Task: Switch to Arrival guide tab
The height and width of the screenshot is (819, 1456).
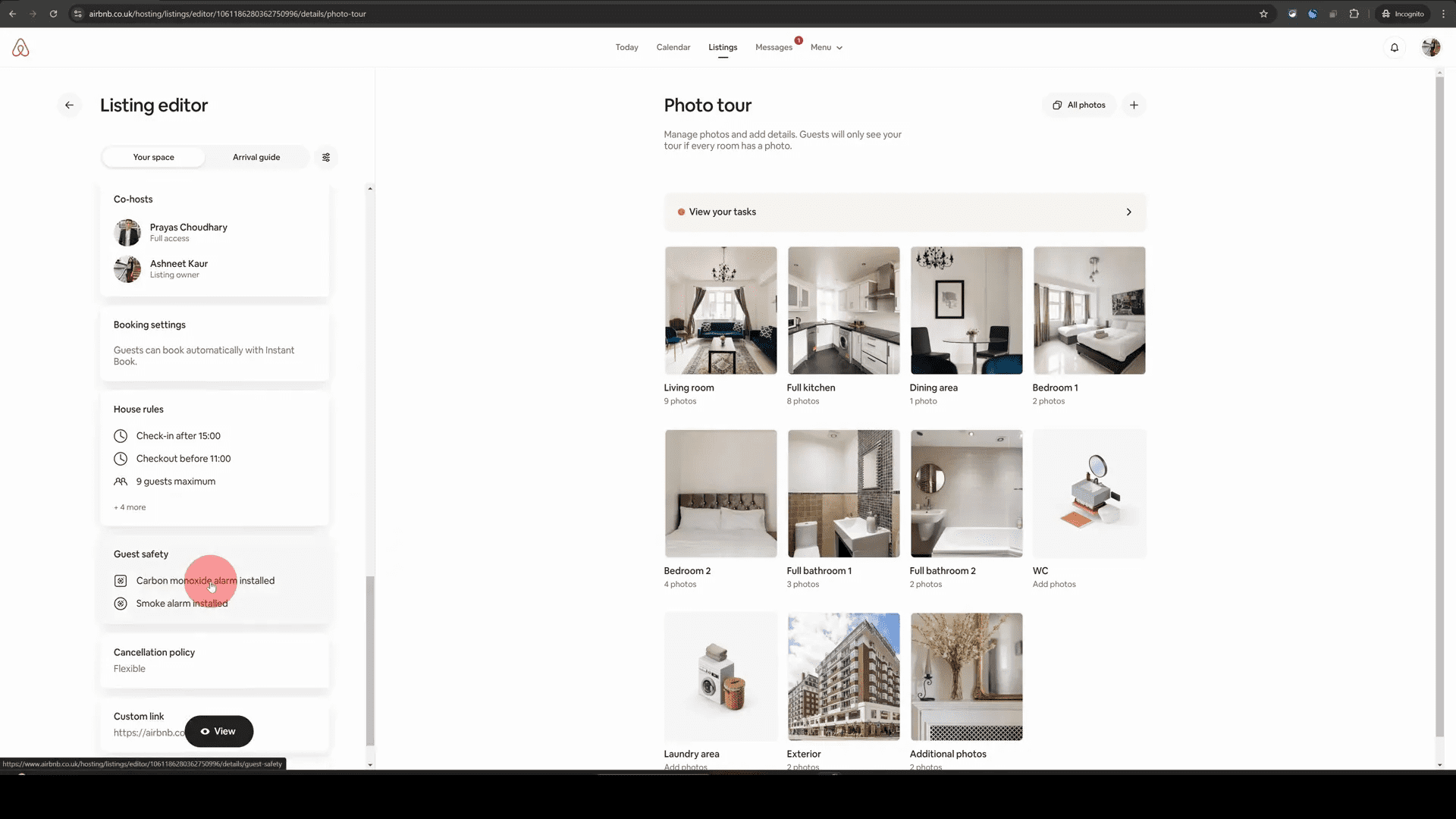Action: pos(256,158)
